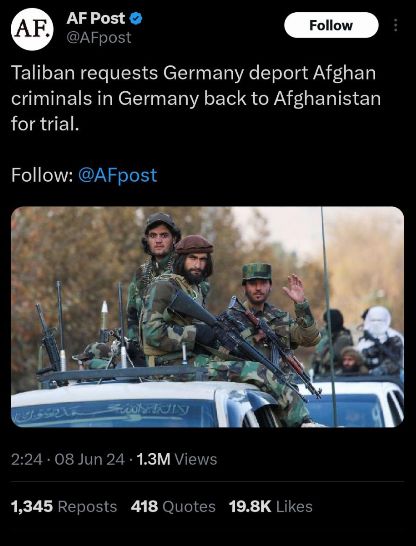416x546 pixels.
Task: Open the three-dot more options menu
Action: coord(395,25)
